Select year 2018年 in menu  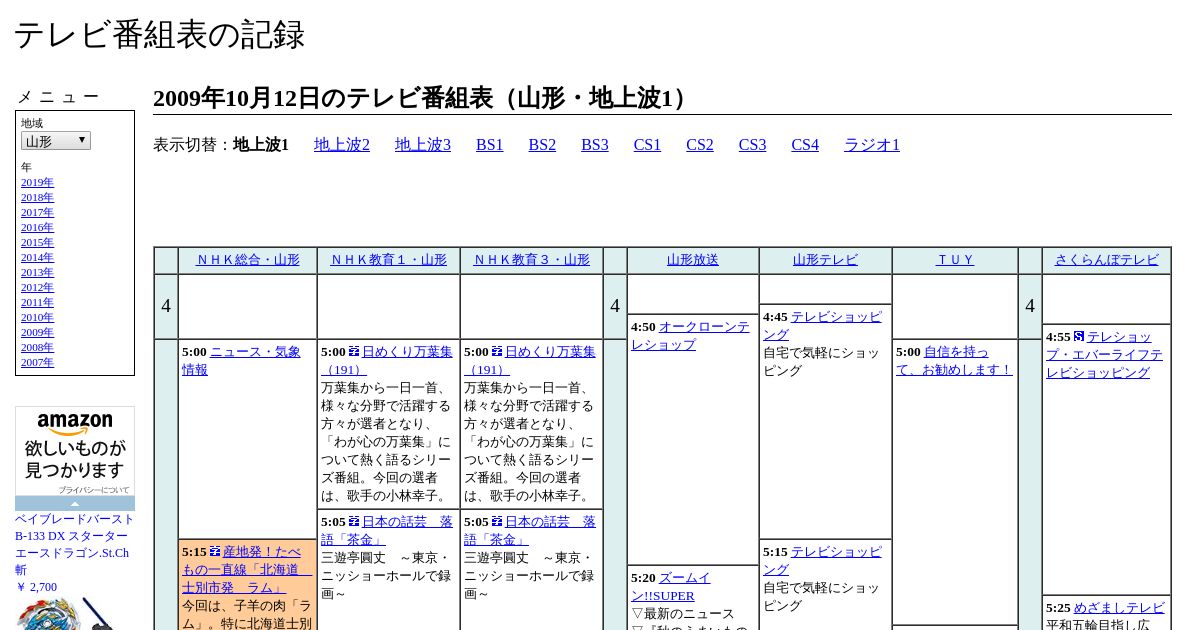(37, 198)
